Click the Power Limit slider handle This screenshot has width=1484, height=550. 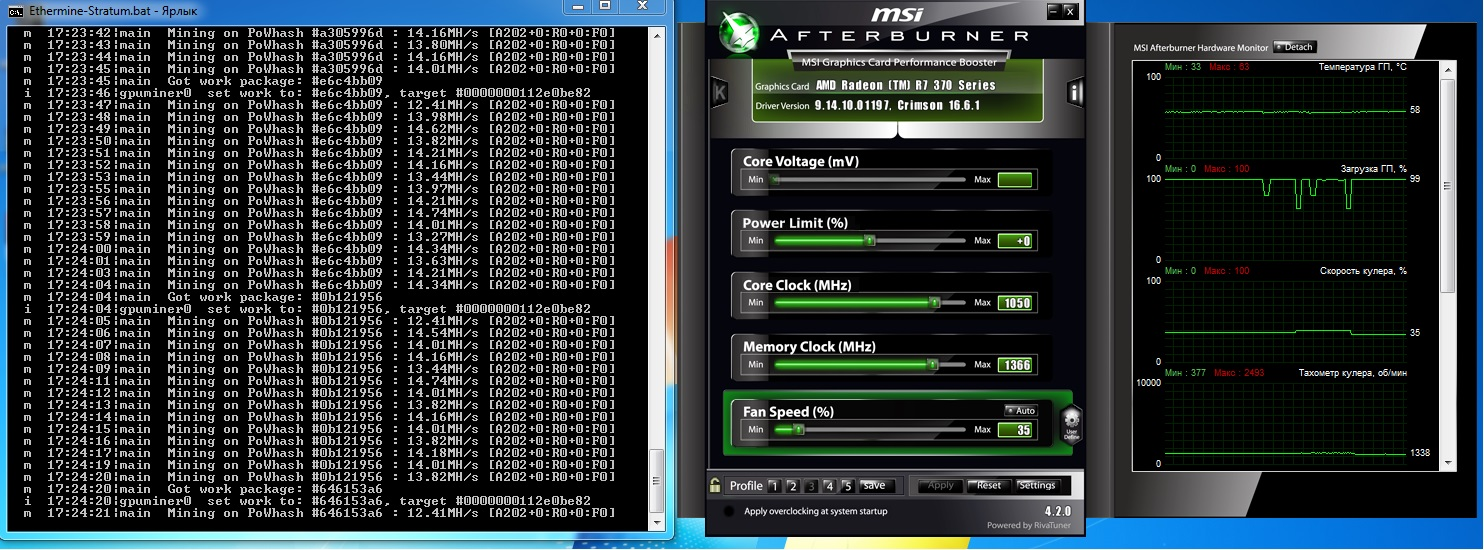(x=870, y=240)
